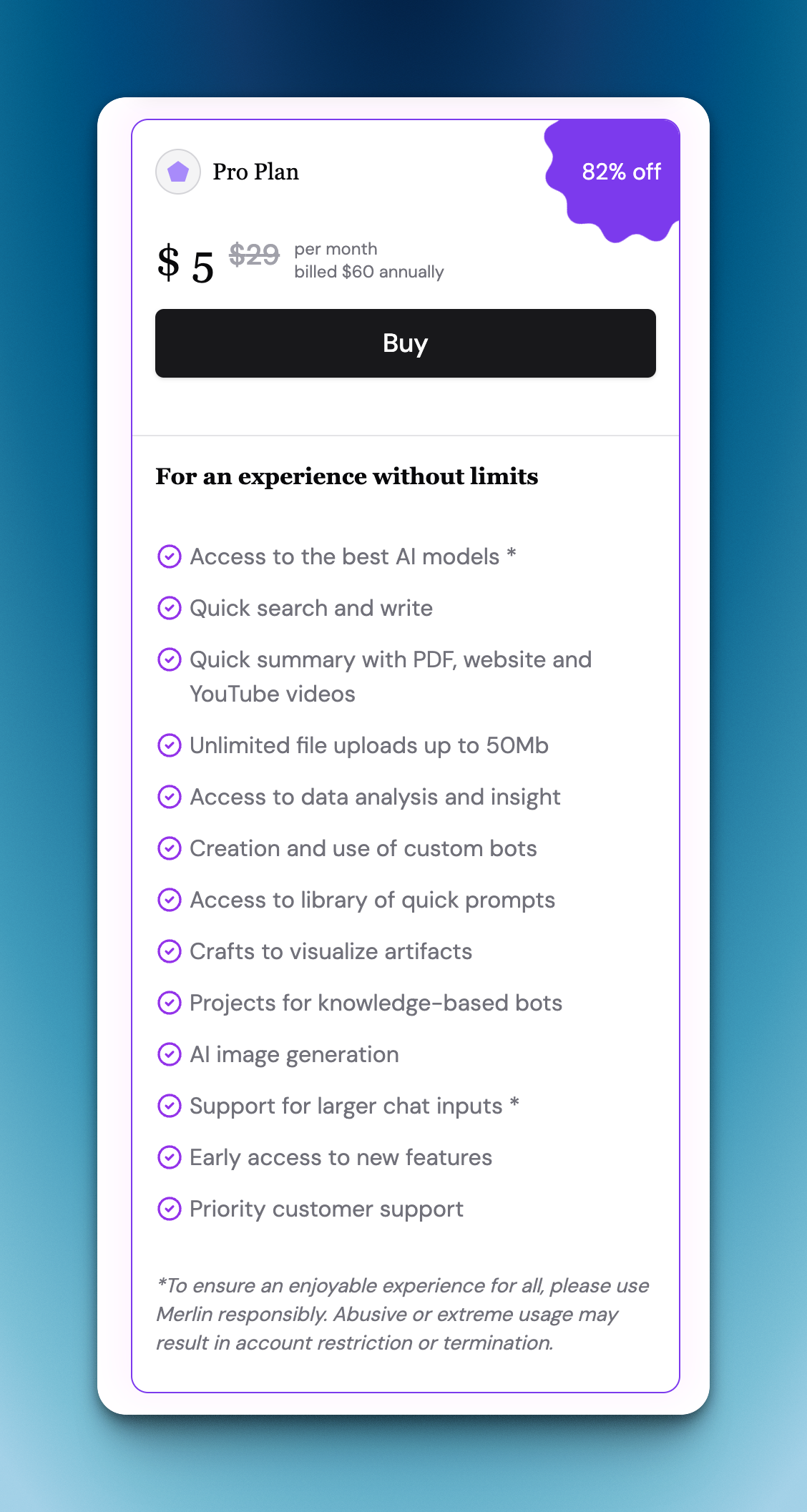This screenshot has width=807, height=1512.
Task: Click checkmark beside Projects for knowledge-based bots
Action: (170, 1003)
